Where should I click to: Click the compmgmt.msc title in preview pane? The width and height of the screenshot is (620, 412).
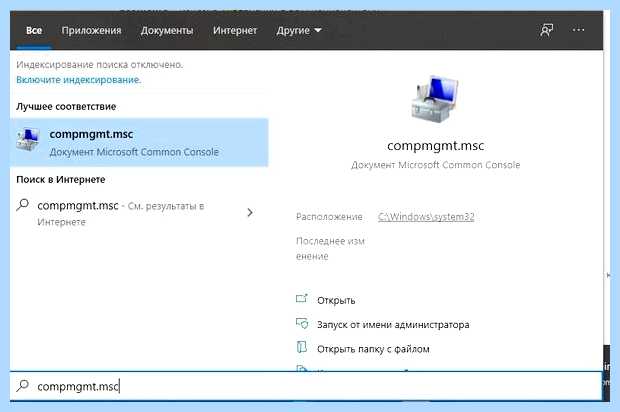(435, 146)
